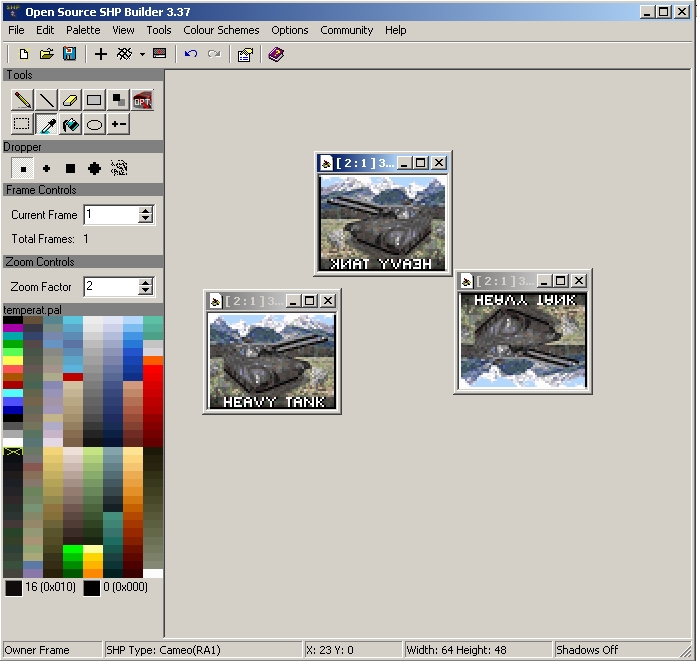697x661 pixels.
Task: Click the Current Frame input field
Action: tap(111, 215)
